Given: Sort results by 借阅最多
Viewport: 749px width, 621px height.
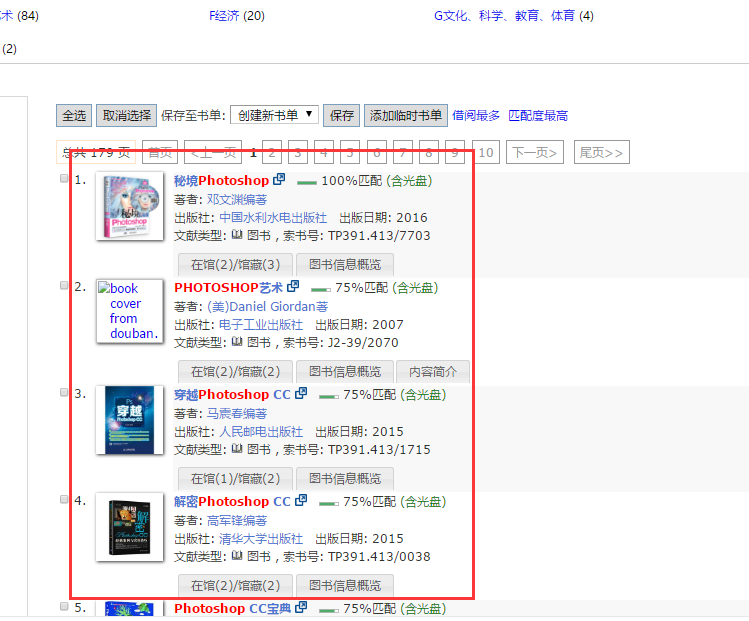Looking at the screenshot, I should coord(476,115).
